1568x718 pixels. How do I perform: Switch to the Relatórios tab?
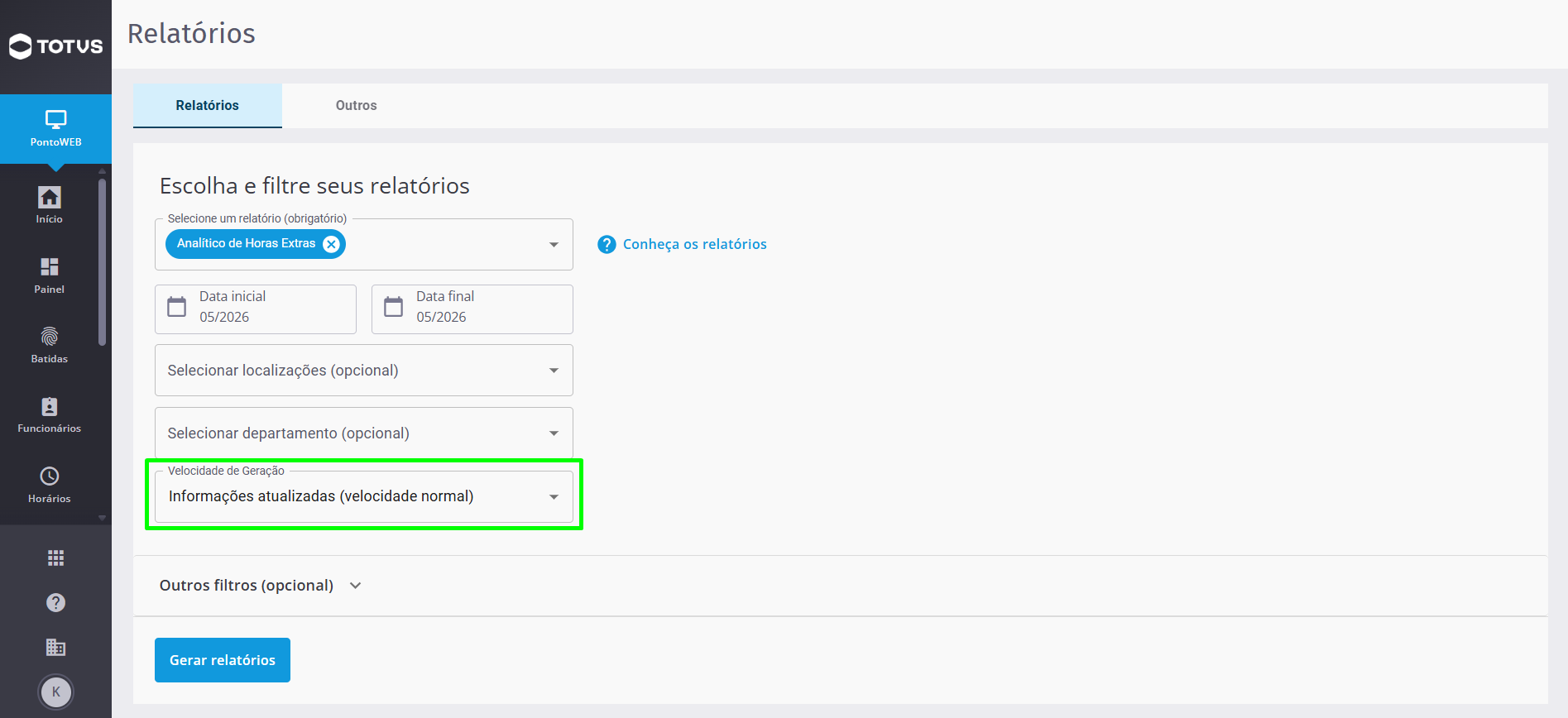click(208, 106)
